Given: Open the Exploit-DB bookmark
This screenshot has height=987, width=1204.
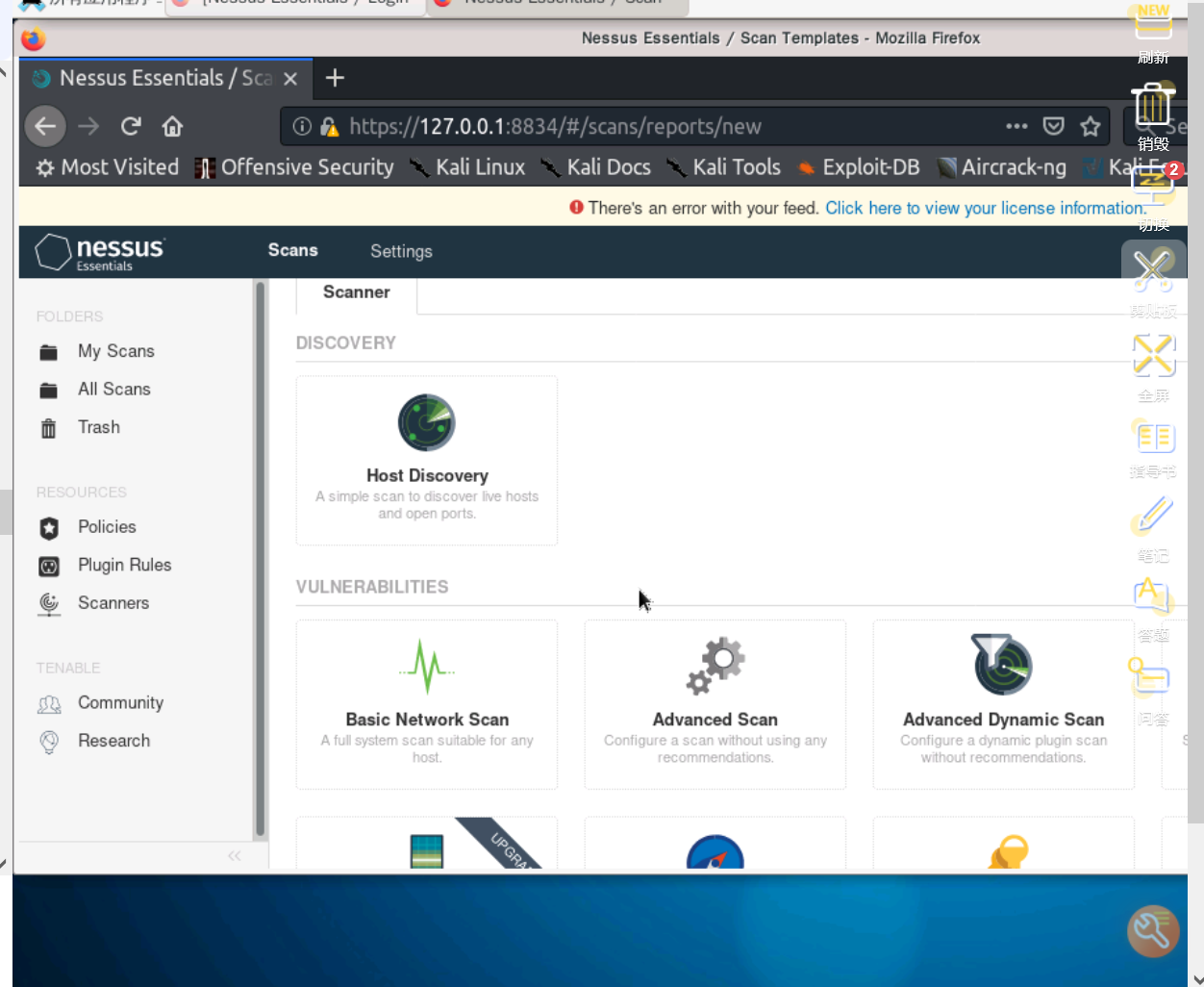Looking at the screenshot, I should [x=858, y=167].
